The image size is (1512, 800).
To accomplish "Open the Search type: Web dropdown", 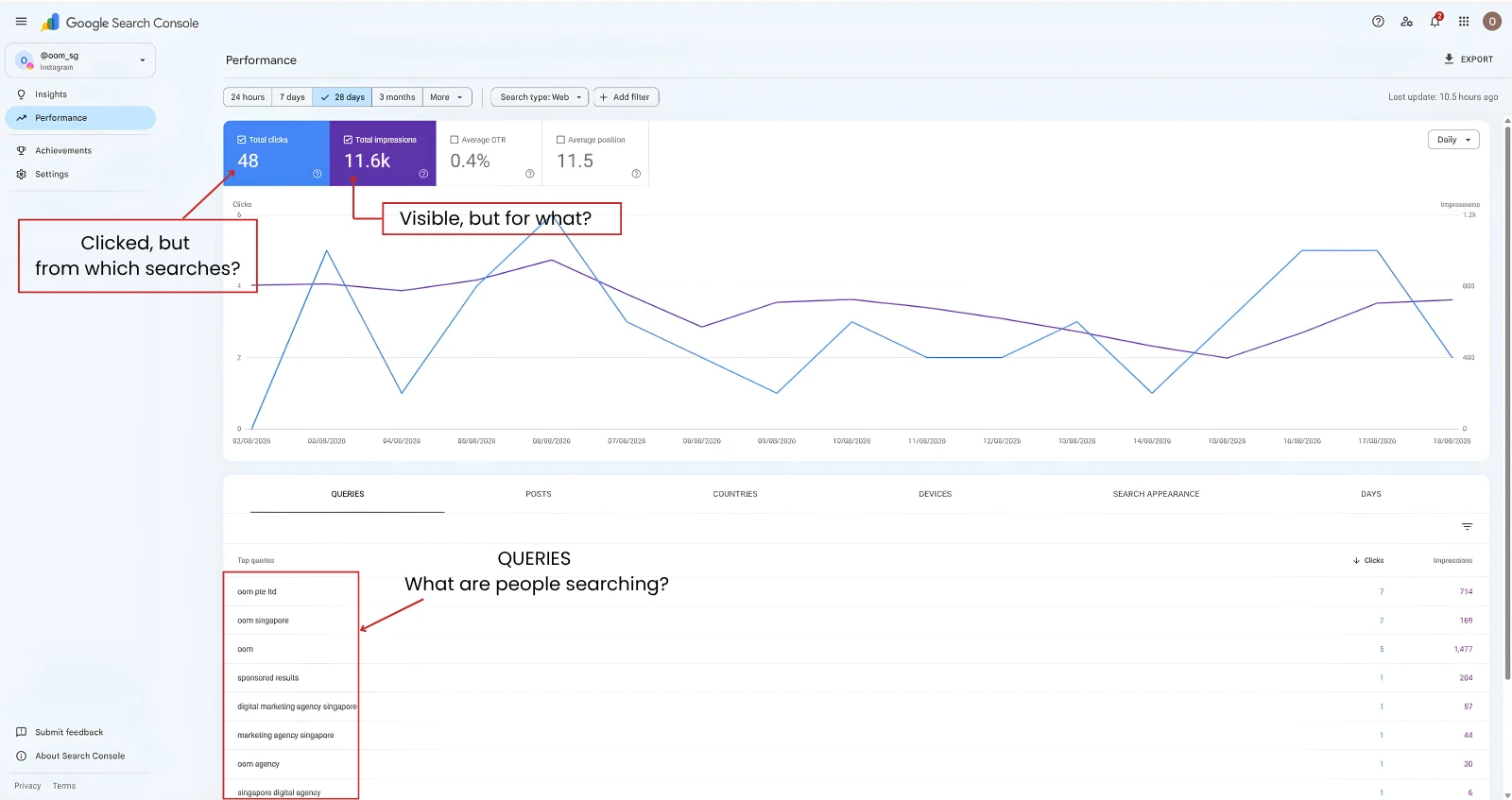I will (540, 97).
